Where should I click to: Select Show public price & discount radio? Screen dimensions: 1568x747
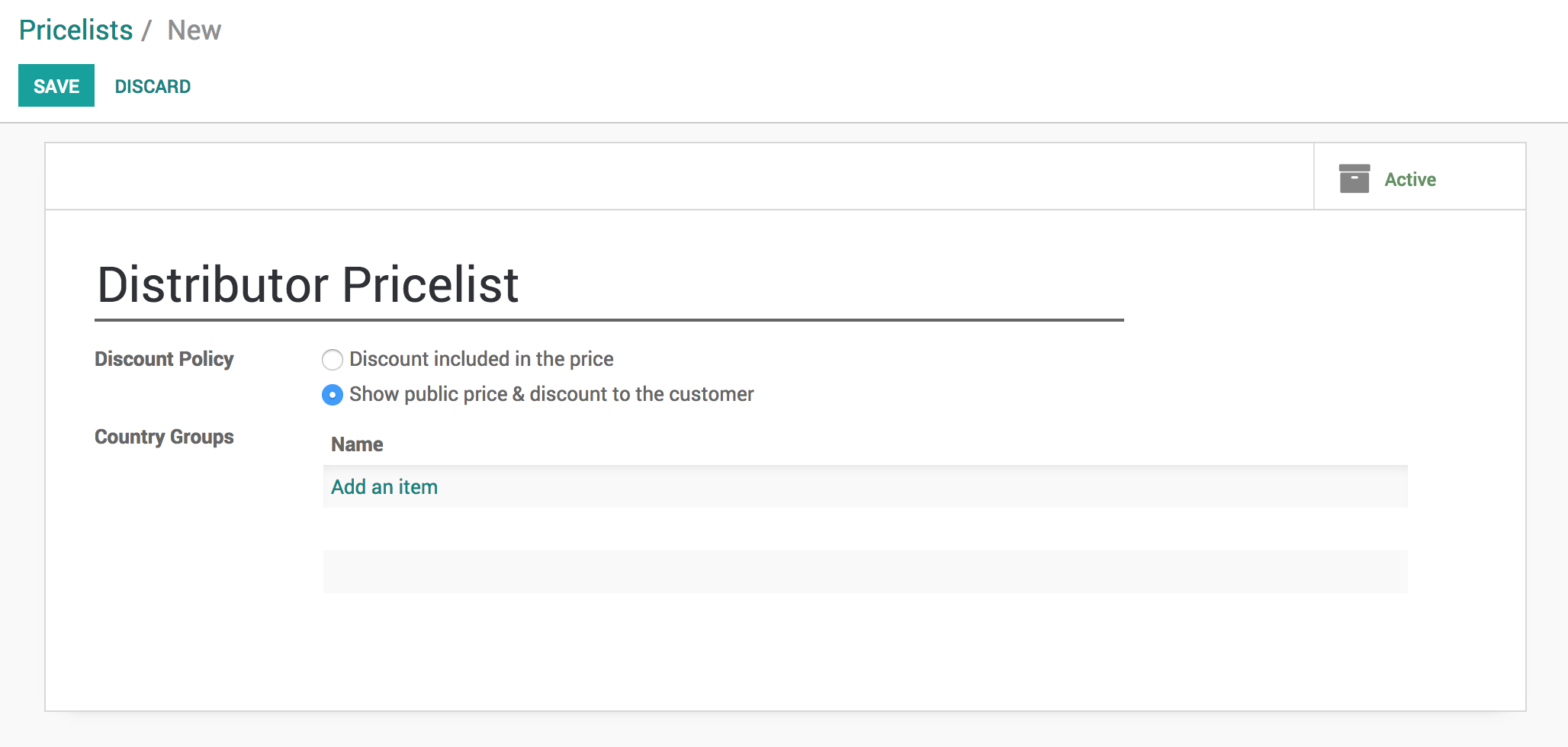[x=333, y=395]
